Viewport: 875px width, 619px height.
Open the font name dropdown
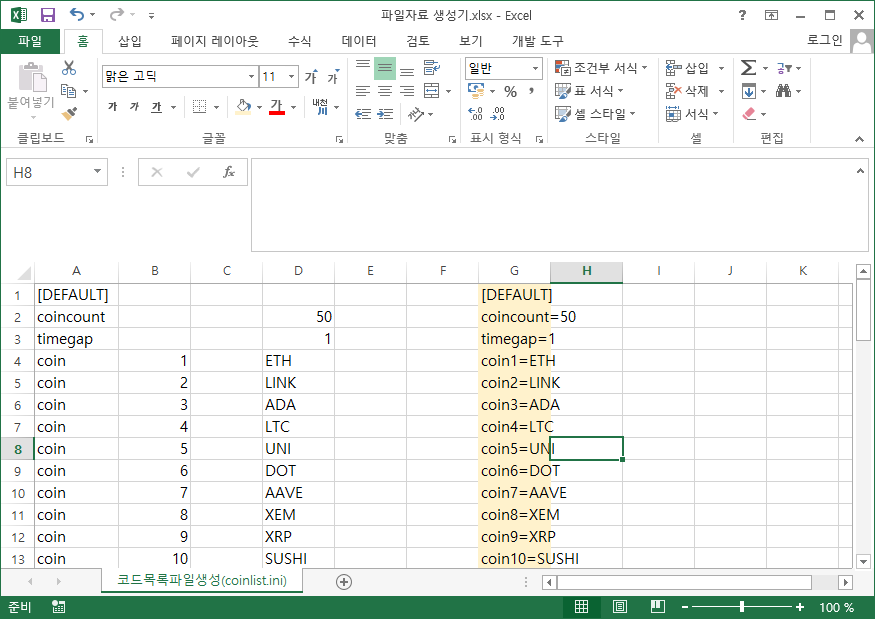coord(251,77)
